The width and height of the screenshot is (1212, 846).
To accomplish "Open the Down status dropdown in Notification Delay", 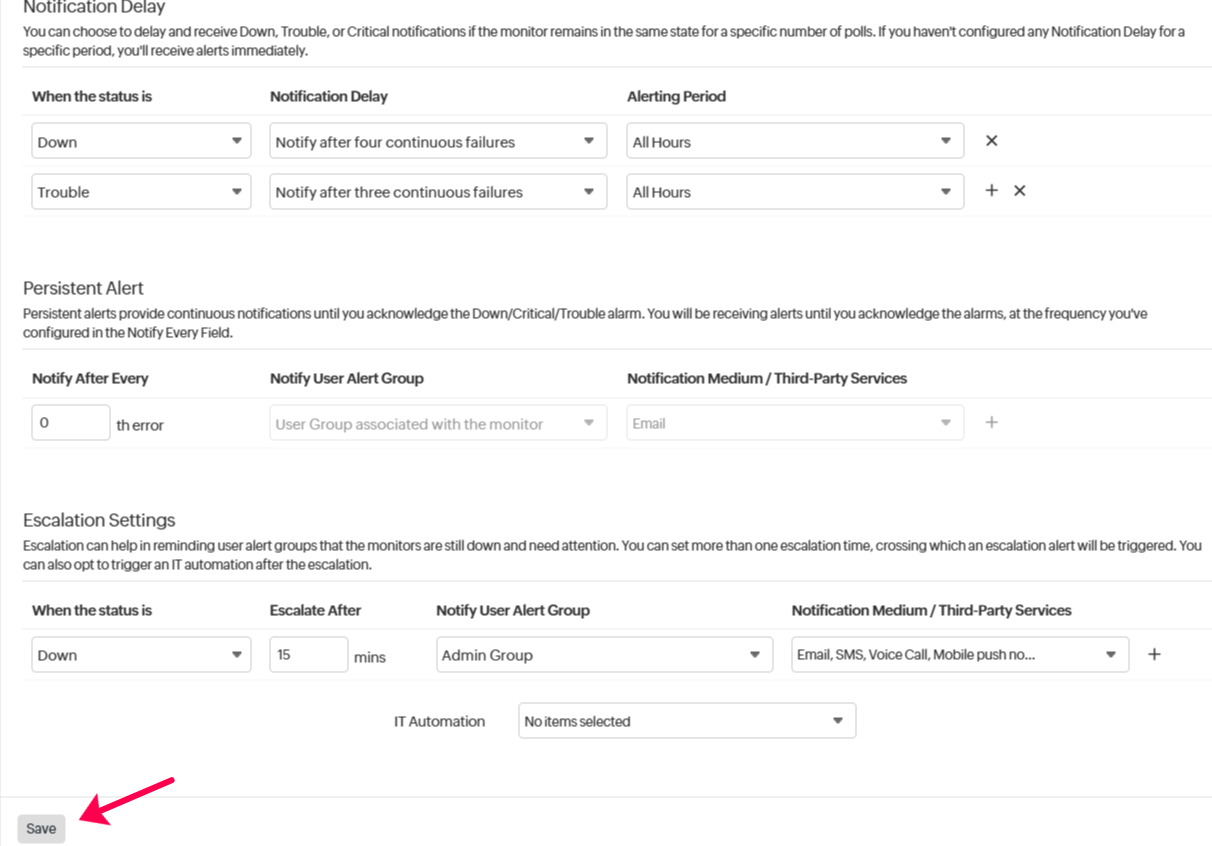I will coord(141,142).
